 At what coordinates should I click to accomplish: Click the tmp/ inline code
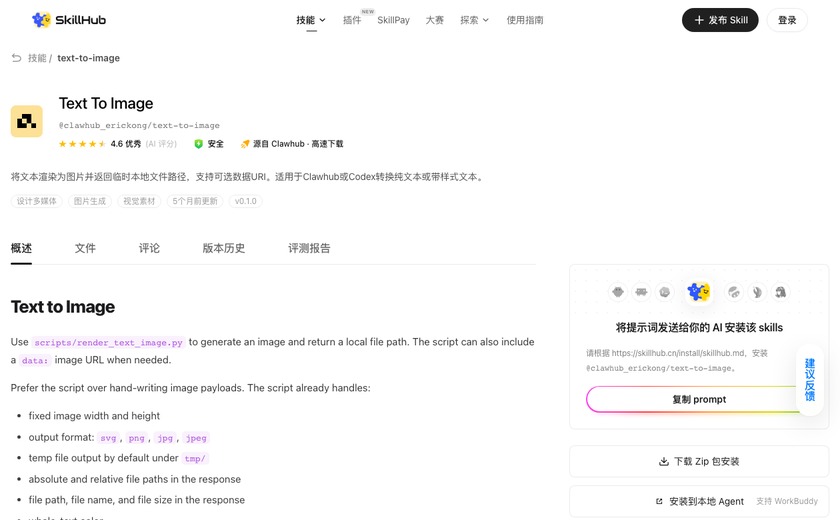[194, 459]
